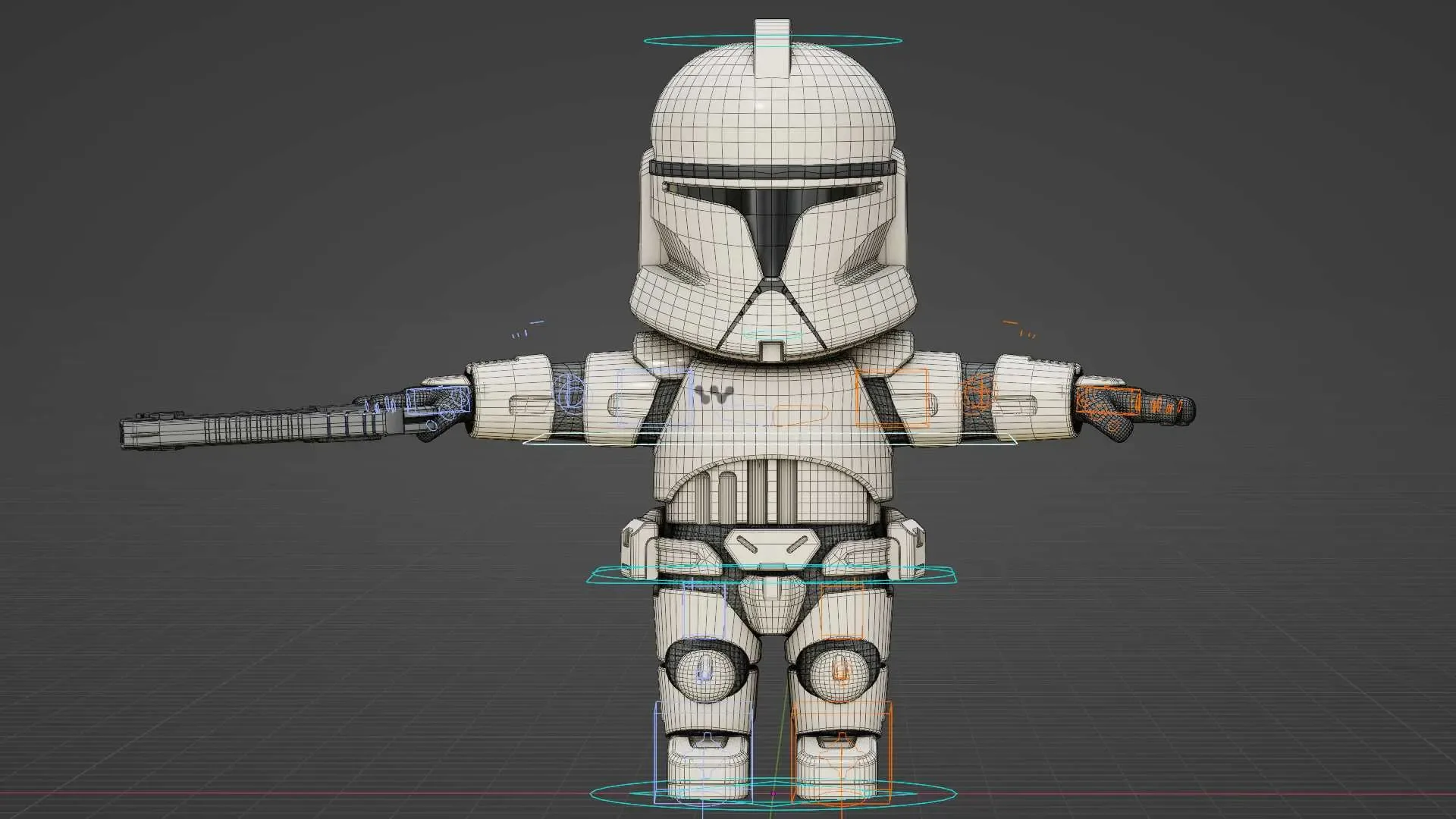Viewport: 1456px width, 819px height.
Task: Select the cyan root control ring under feet
Action: (773, 794)
